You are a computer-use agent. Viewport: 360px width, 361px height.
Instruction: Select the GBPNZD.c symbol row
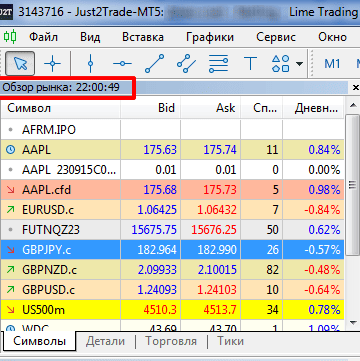point(172,270)
